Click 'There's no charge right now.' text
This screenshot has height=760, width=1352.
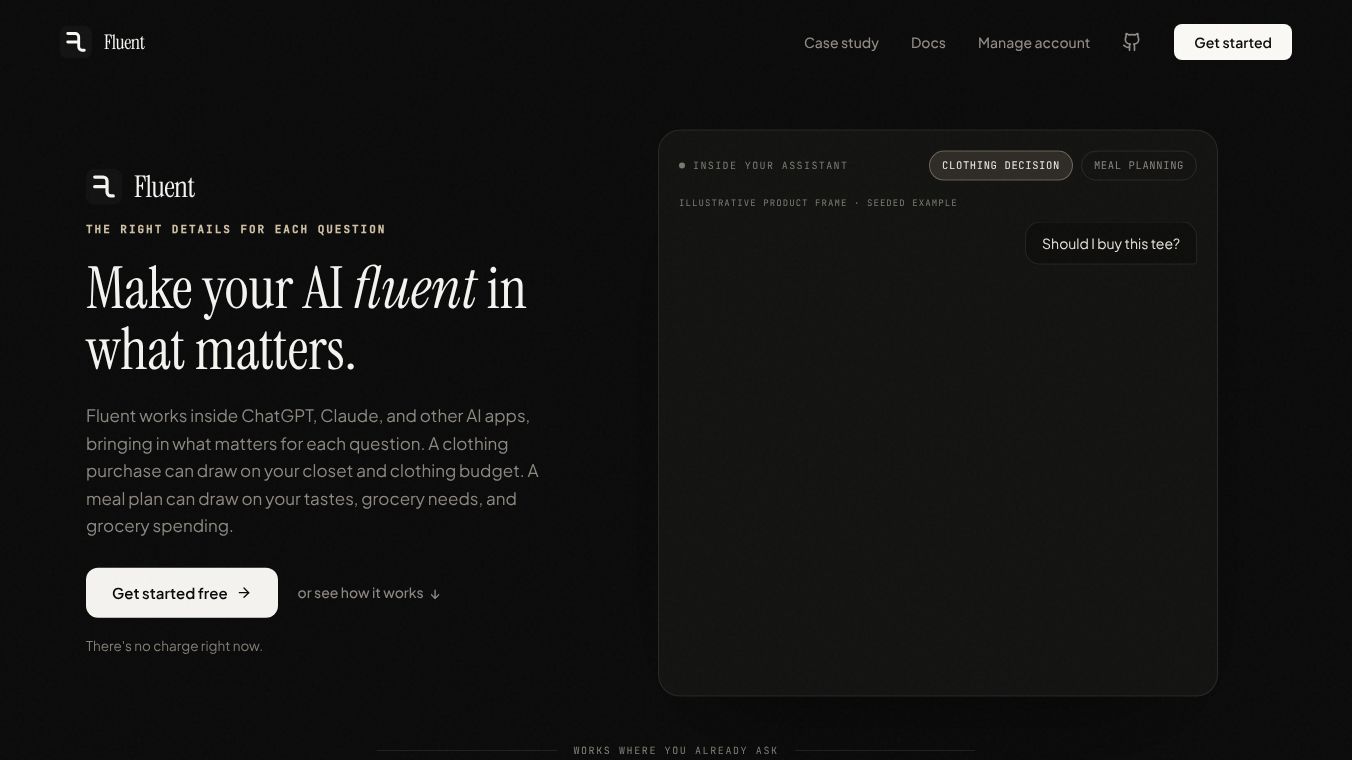(x=174, y=646)
